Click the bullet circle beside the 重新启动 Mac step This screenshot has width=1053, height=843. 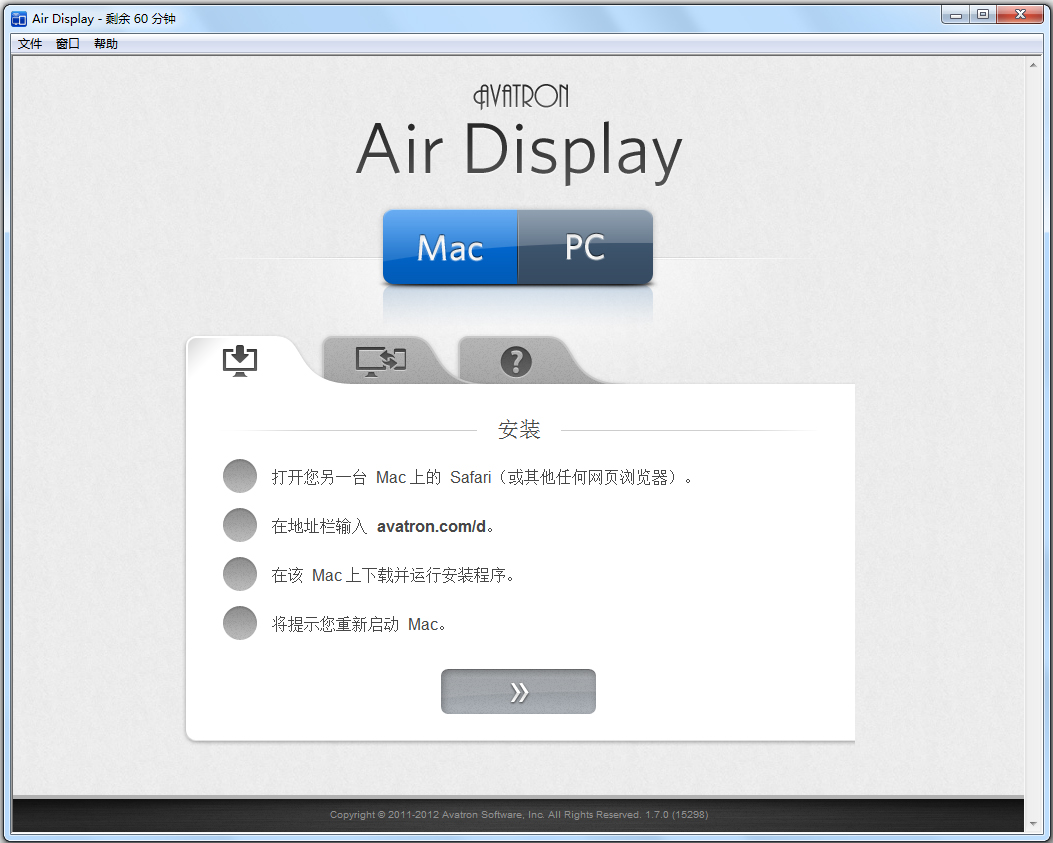point(240,624)
